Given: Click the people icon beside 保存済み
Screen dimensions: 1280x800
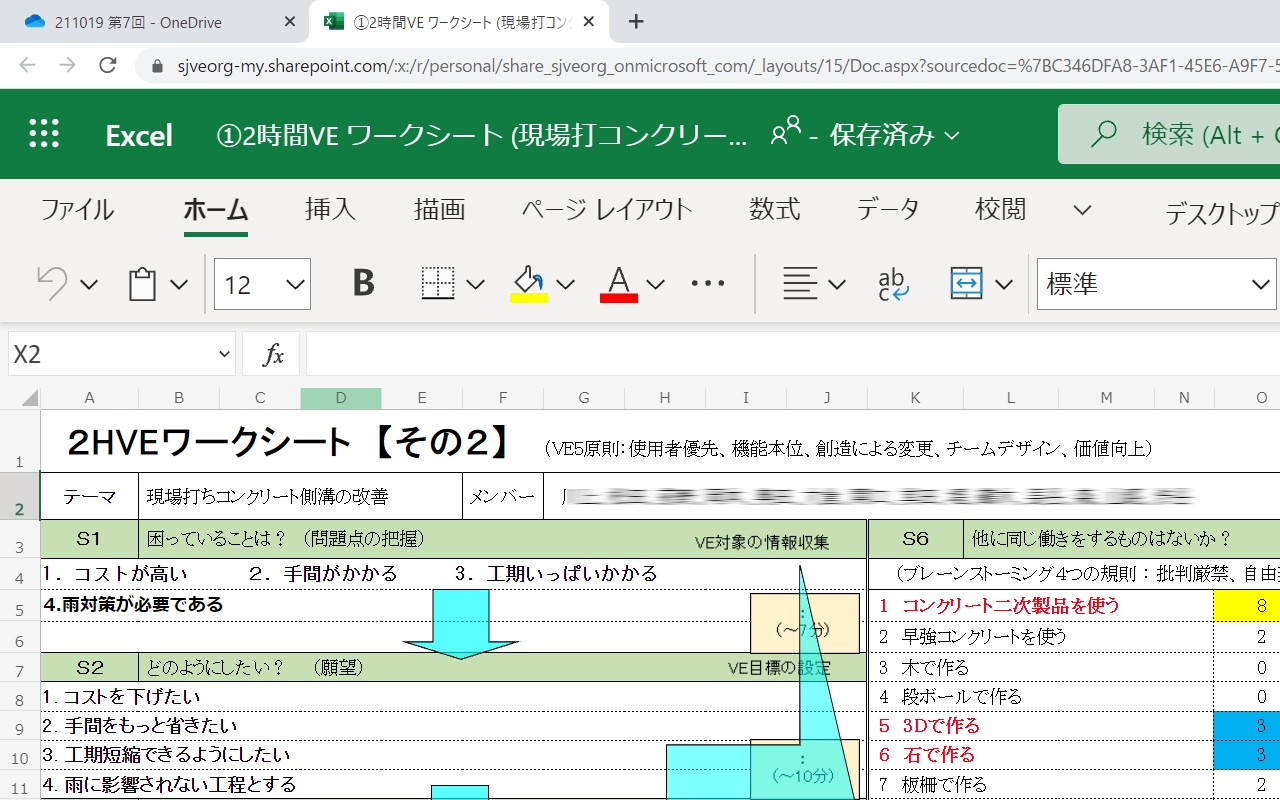Looking at the screenshot, I should pyautogui.click(x=786, y=133).
